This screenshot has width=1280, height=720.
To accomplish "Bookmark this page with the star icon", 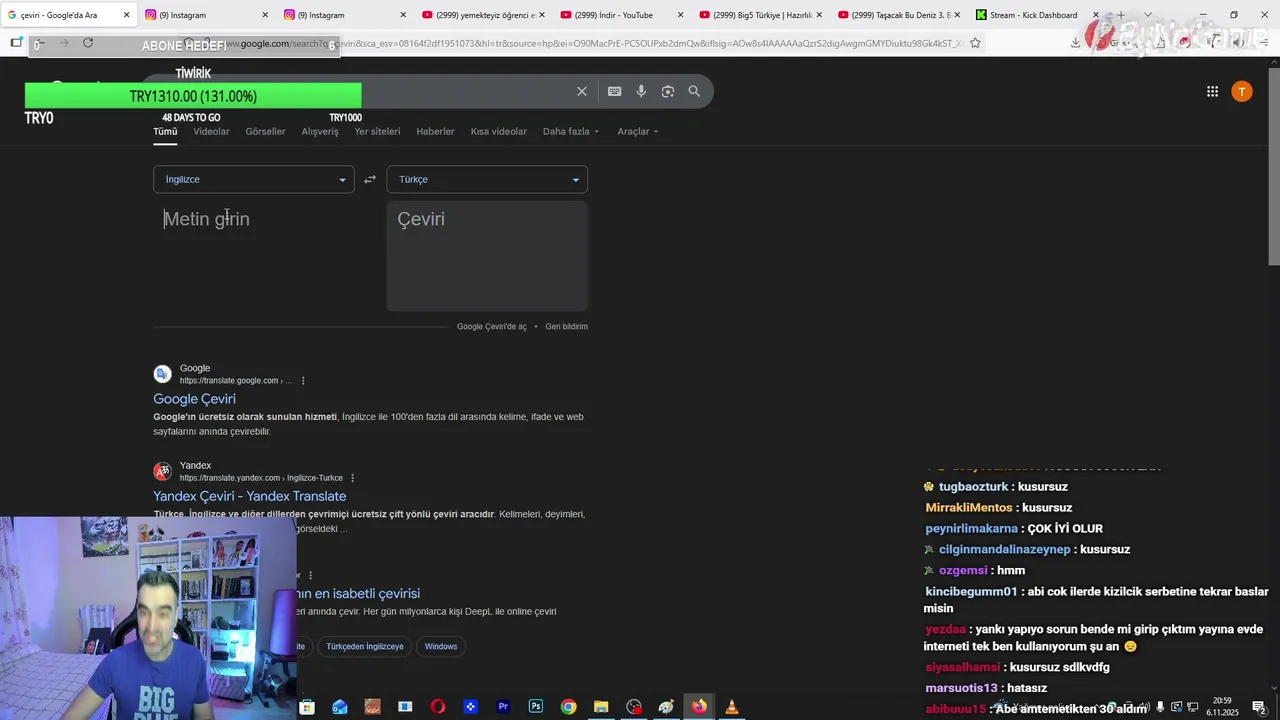I will coord(975,43).
